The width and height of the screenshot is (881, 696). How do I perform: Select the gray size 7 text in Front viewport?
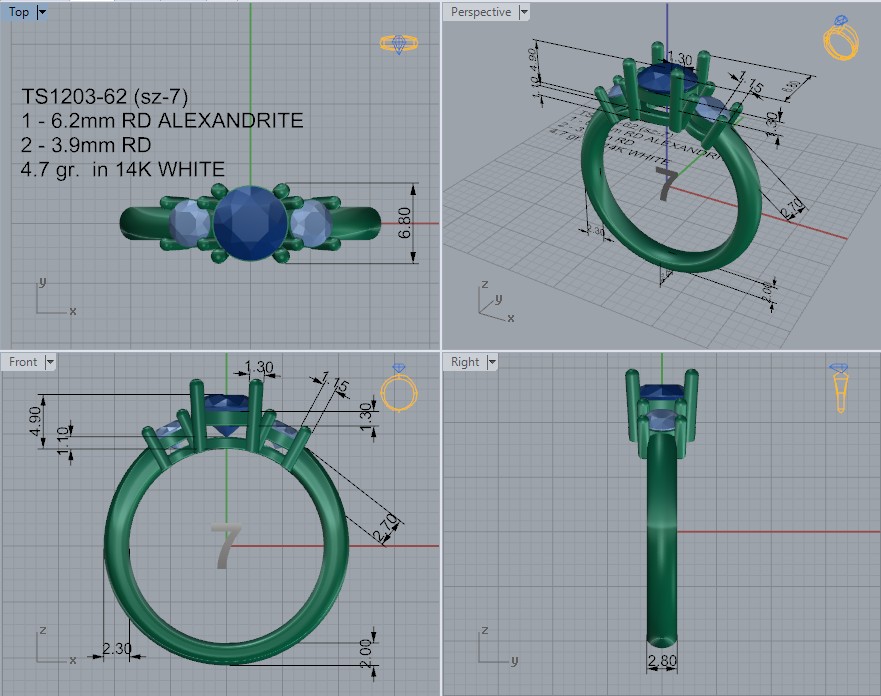coord(226,545)
